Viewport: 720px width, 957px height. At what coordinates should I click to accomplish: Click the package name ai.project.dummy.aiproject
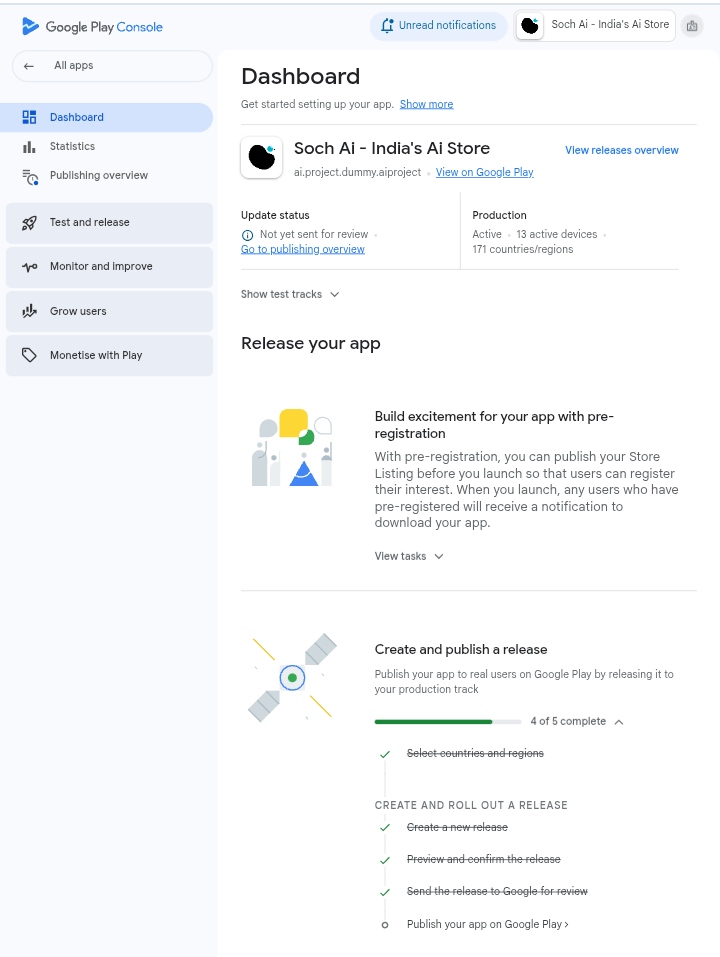coord(358,173)
